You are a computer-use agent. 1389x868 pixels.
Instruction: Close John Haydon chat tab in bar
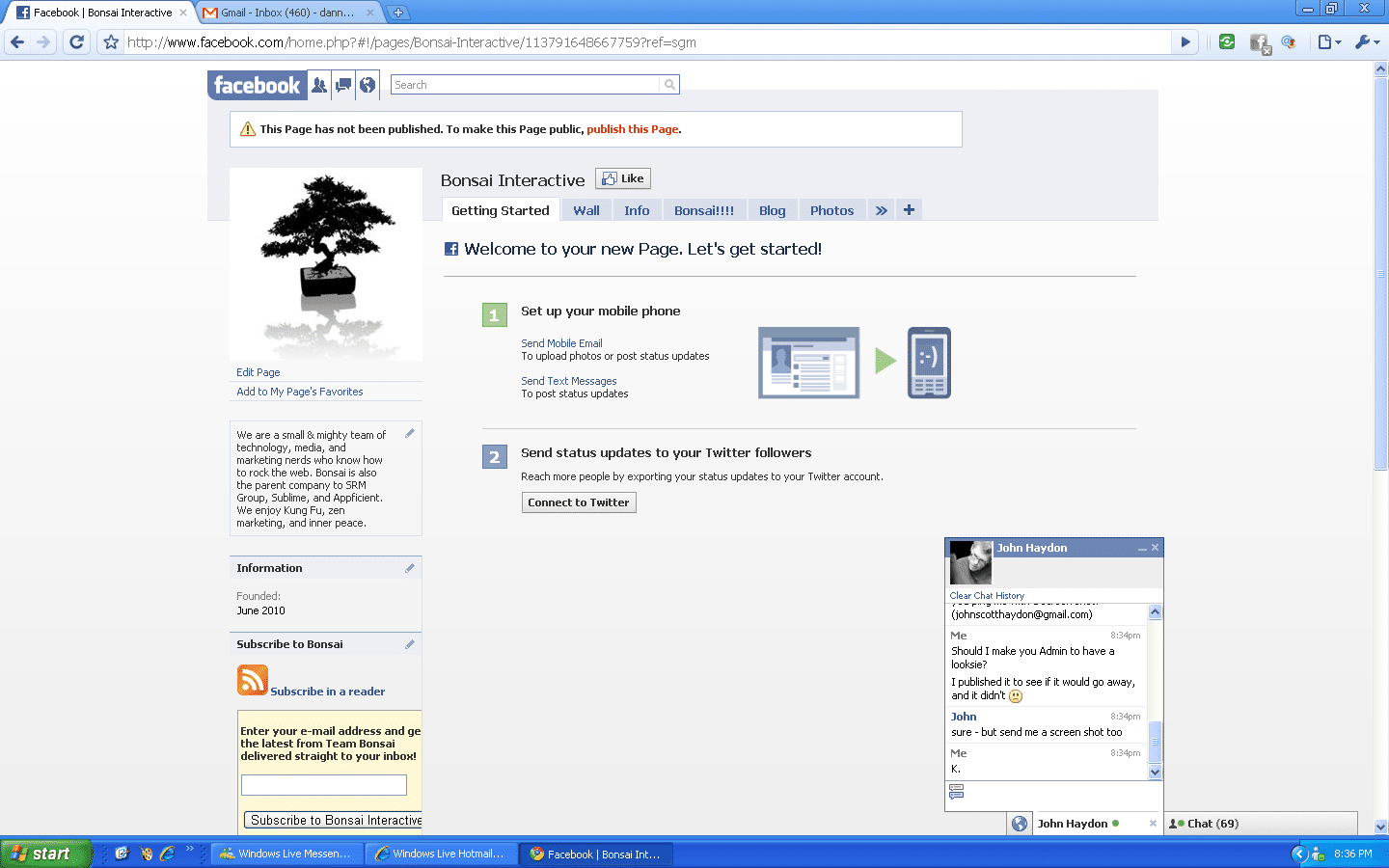click(x=1153, y=824)
